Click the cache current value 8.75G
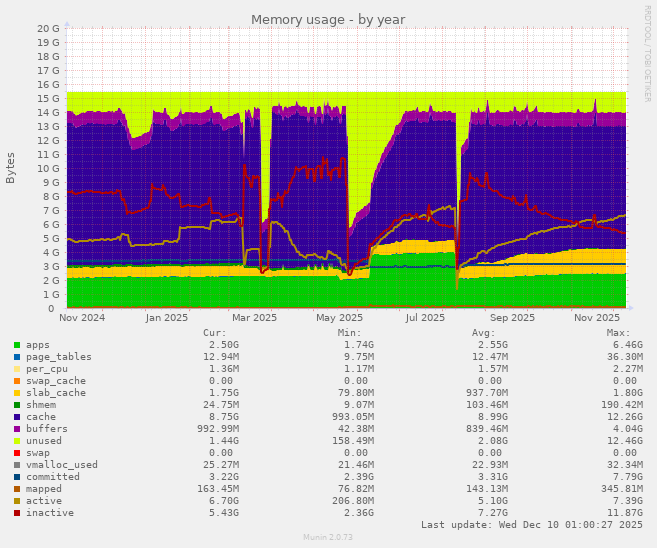 (224, 417)
